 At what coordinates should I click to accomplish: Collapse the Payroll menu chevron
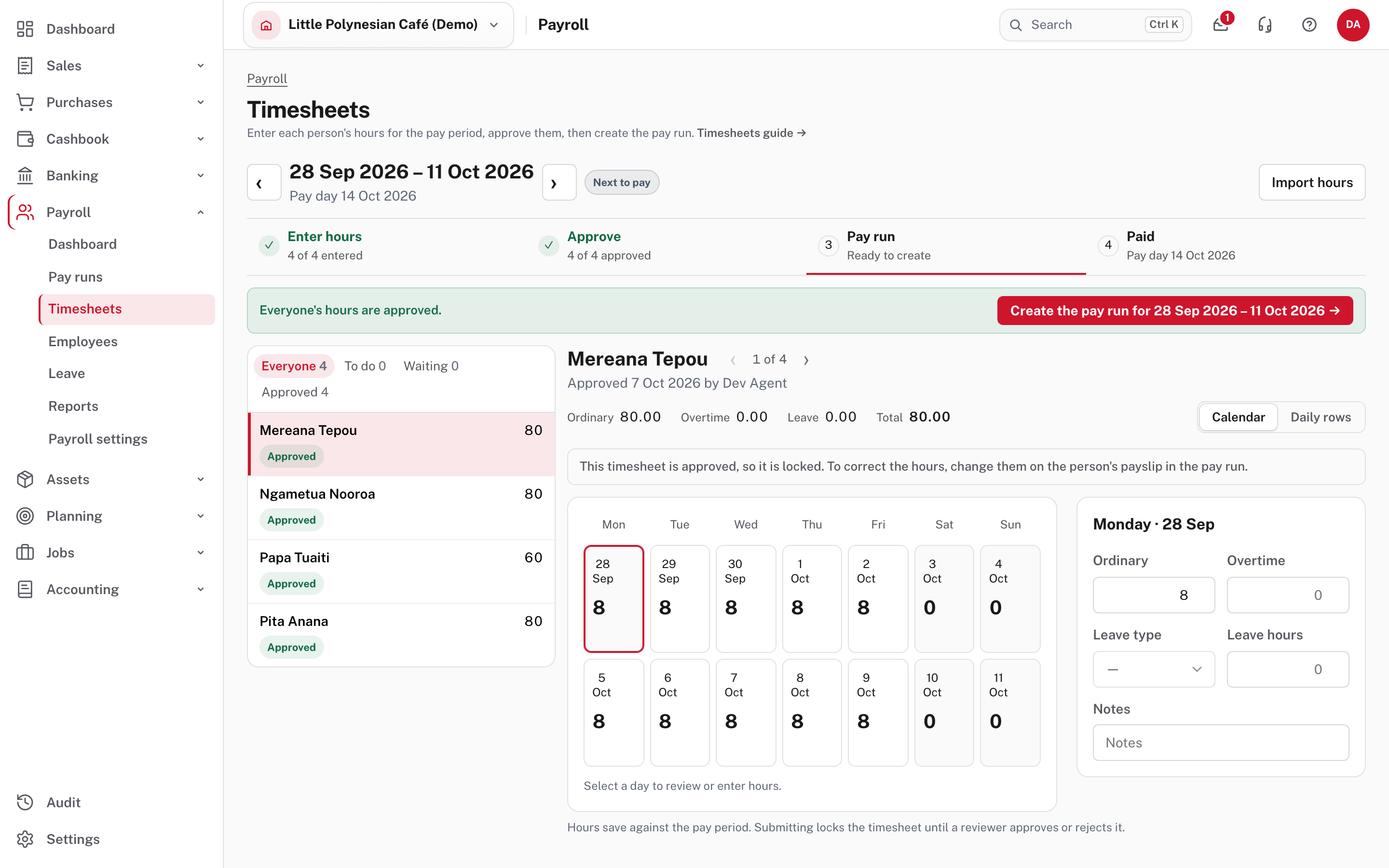click(200, 212)
